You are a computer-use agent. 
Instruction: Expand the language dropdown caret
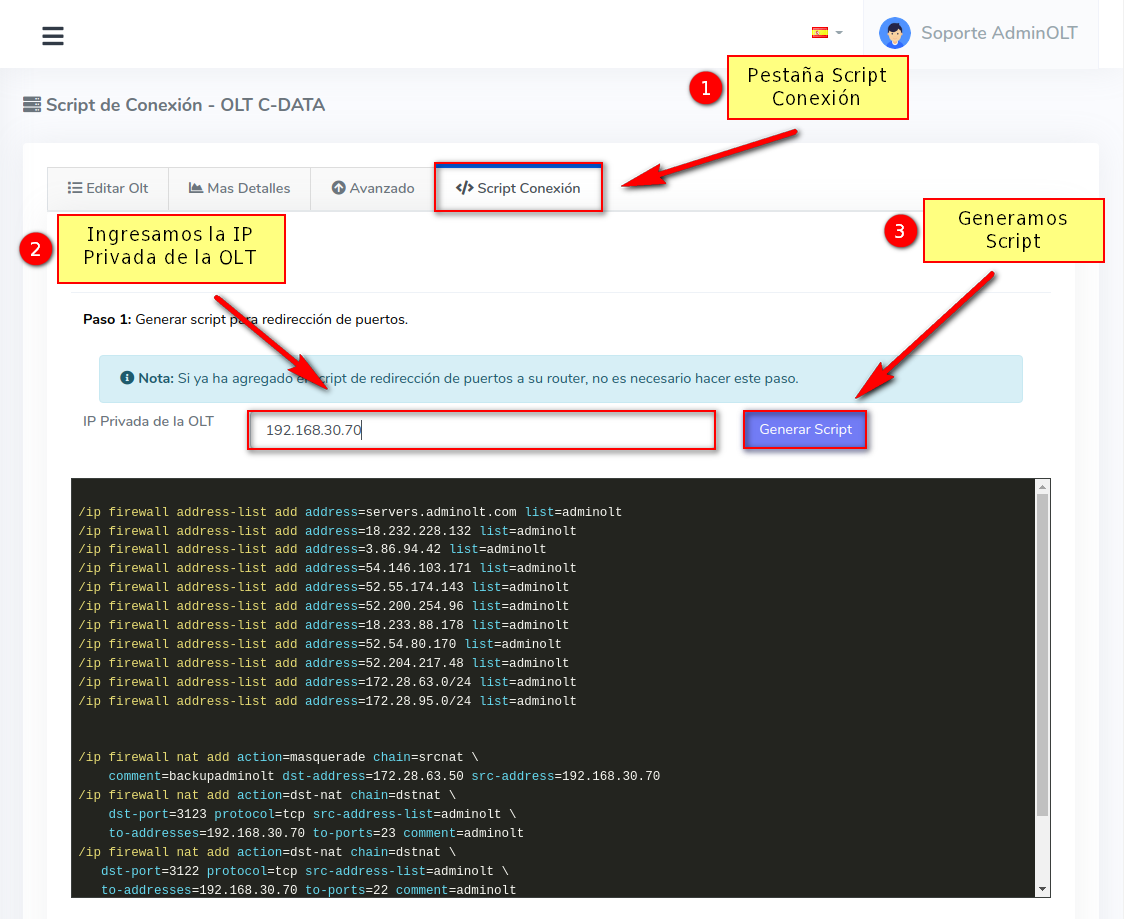839,33
